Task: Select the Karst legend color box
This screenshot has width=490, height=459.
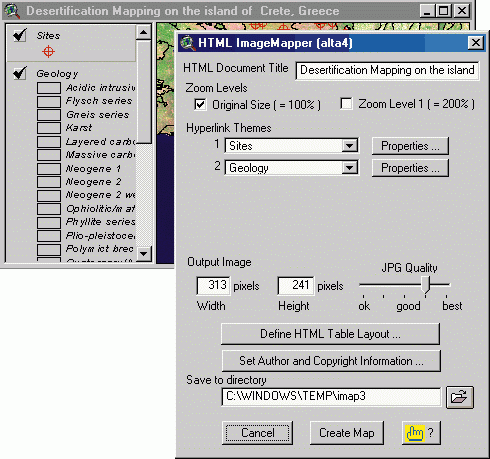Action: 49,128
